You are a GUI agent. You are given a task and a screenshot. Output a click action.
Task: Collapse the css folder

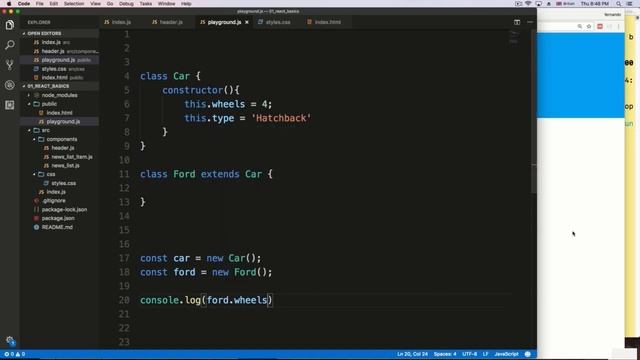click(x=51, y=174)
